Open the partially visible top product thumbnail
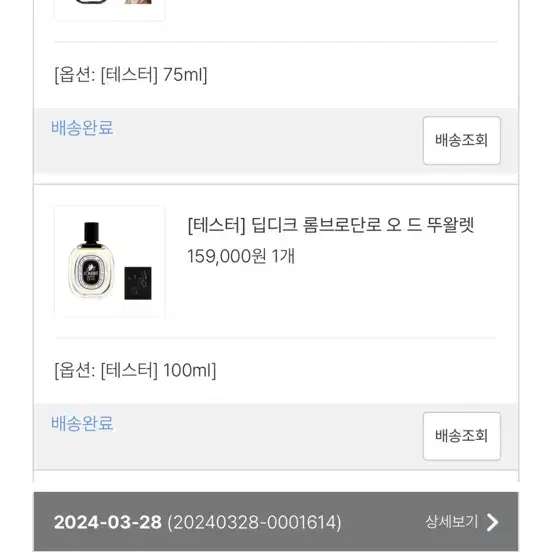Image resolution: width=552 pixels, height=552 pixels. pyautogui.click(x=110, y=10)
